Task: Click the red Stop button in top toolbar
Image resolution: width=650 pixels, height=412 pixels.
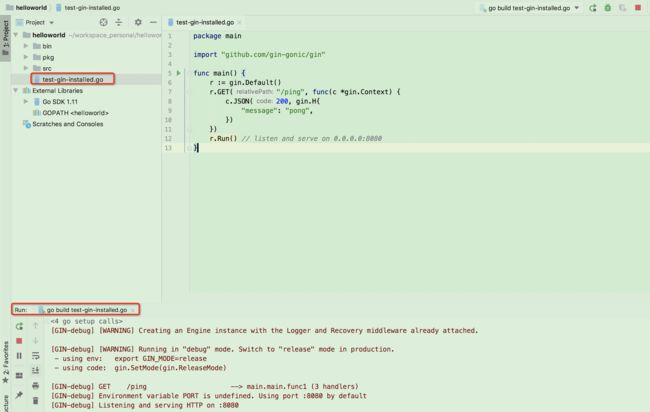Action: (638, 8)
